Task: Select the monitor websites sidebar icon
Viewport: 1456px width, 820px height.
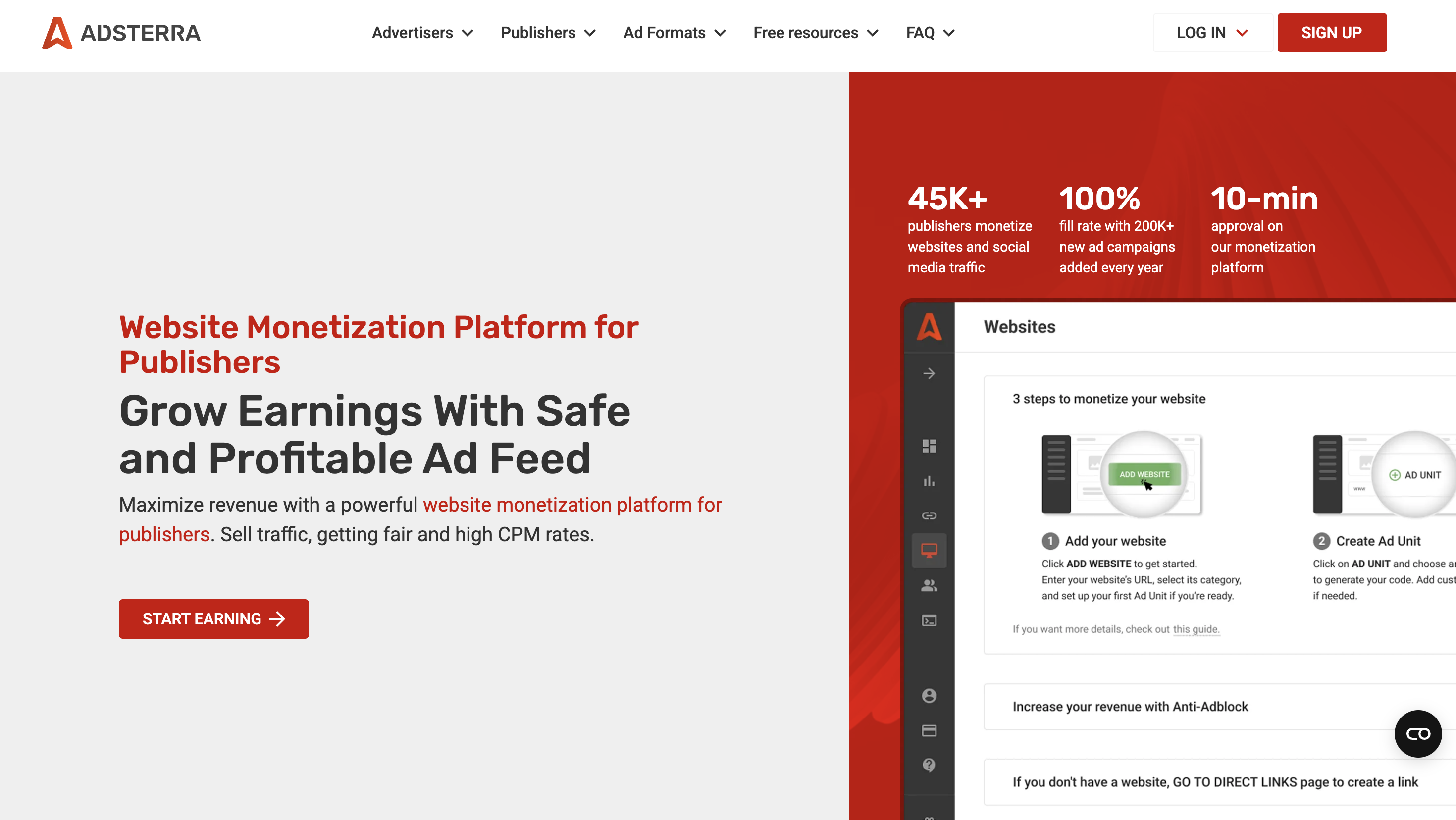Action: point(929,550)
